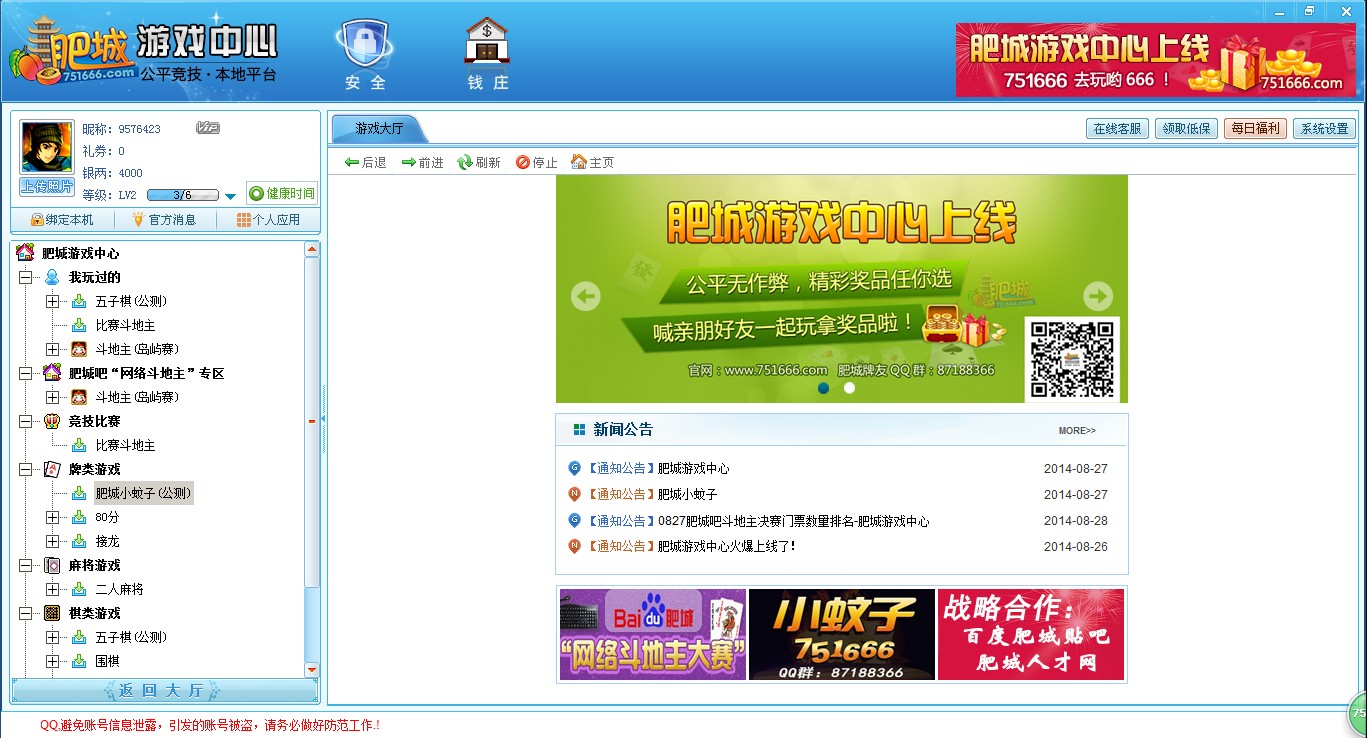The width and height of the screenshot is (1367, 738).
Task: Open the 安全 shield icon
Action: point(364,45)
